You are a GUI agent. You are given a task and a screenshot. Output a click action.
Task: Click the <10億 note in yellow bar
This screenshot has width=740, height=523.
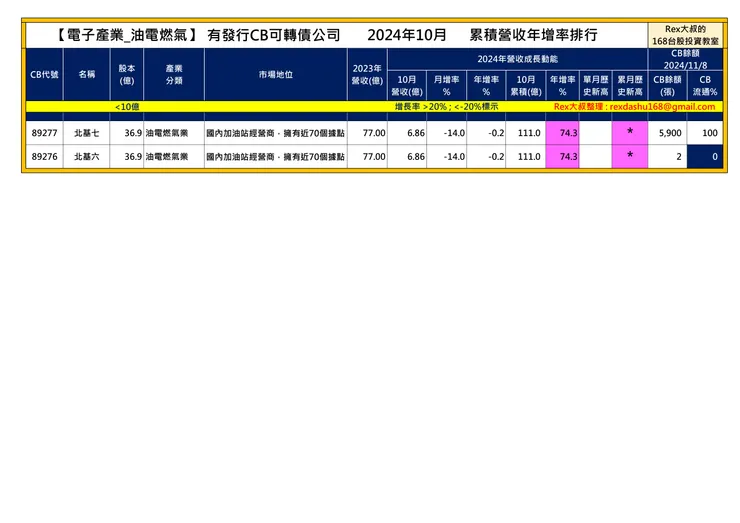[127, 107]
